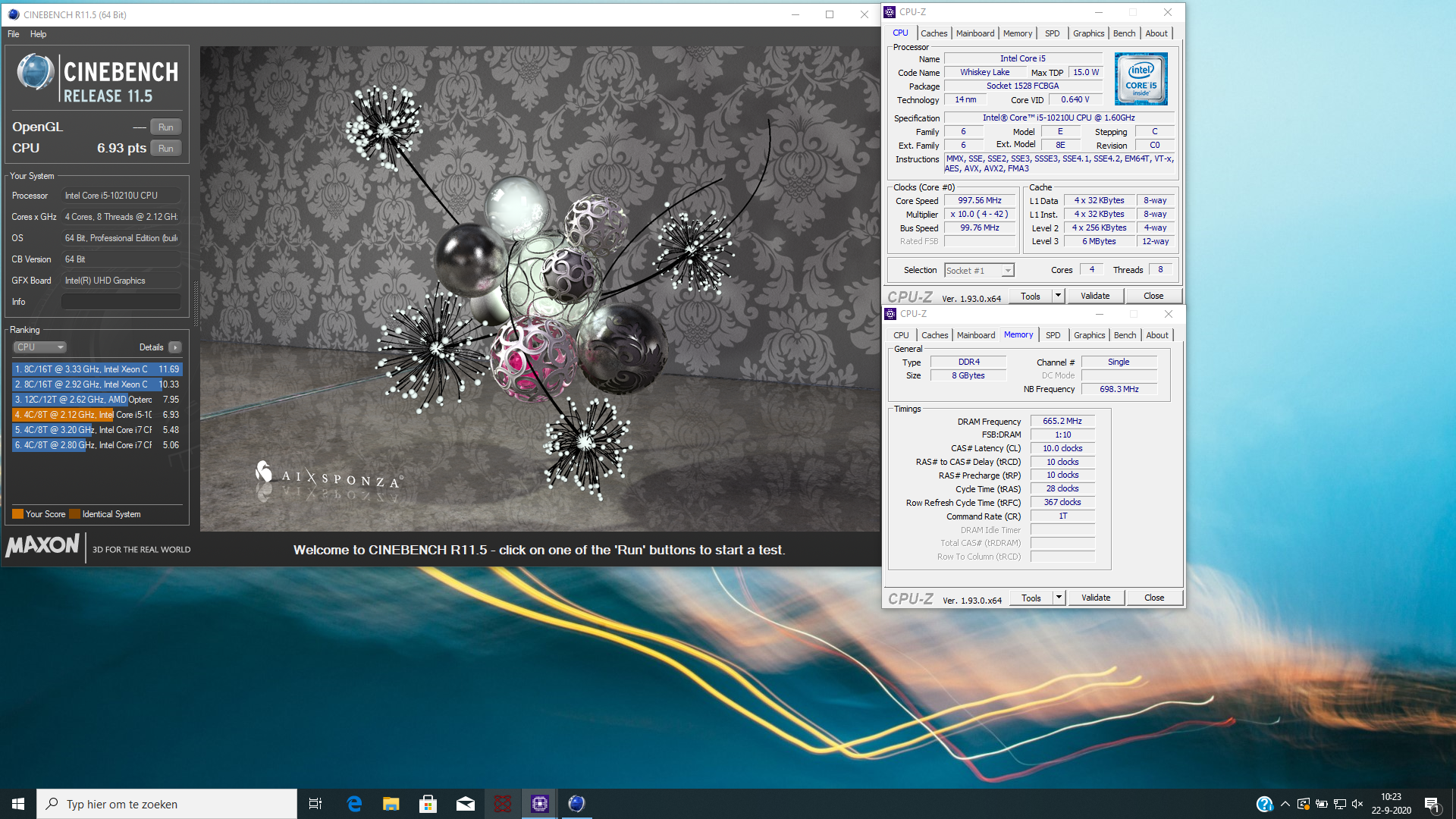The height and width of the screenshot is (819, 1456).
Task: Click Tools button in bottom CPU-Z window
Action: 1031,598
